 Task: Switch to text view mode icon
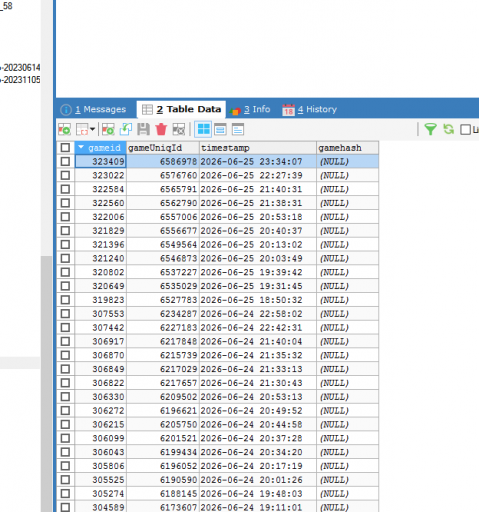coord(238,129)
